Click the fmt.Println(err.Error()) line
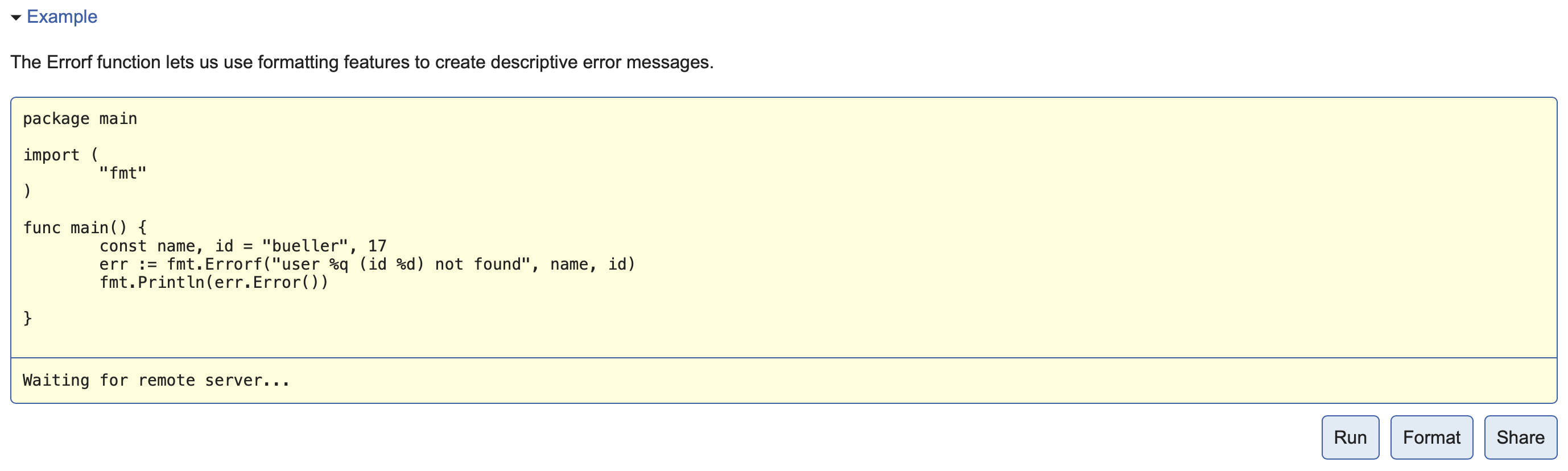Screen dimensions: 1568x471 pyautogui.click(x=214, y=282)
